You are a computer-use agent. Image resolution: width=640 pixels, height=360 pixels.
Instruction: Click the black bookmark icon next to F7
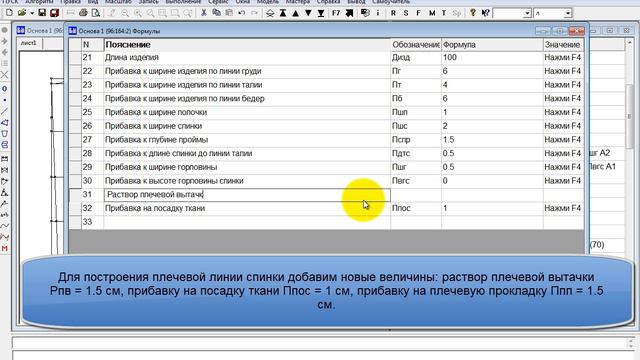click(x=349, y=13)
